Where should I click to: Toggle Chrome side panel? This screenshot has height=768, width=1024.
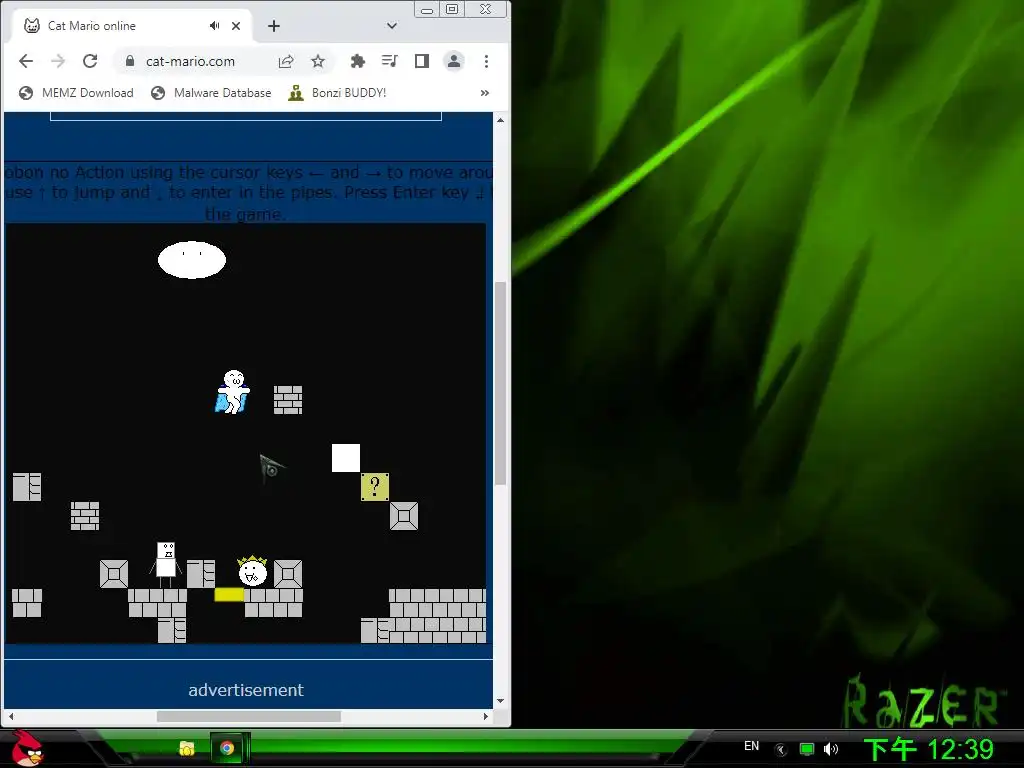tap(422, 61)
